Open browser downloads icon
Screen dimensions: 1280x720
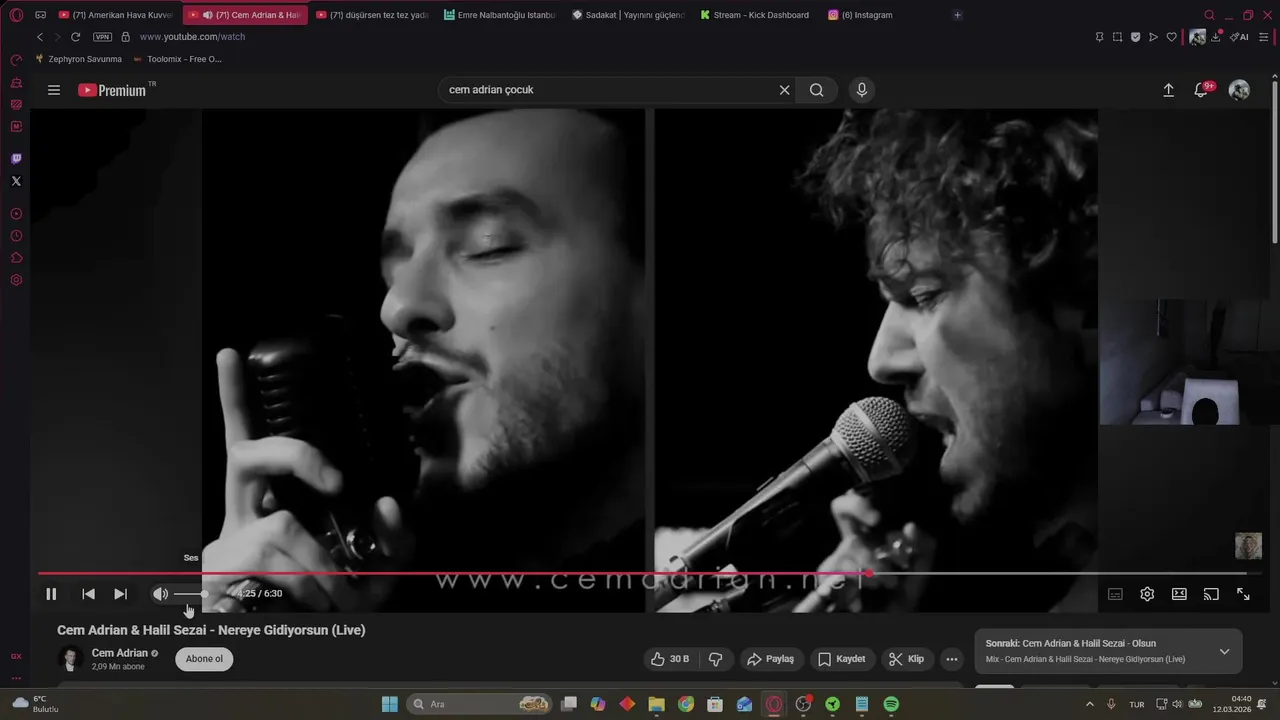click(1216, 37)
